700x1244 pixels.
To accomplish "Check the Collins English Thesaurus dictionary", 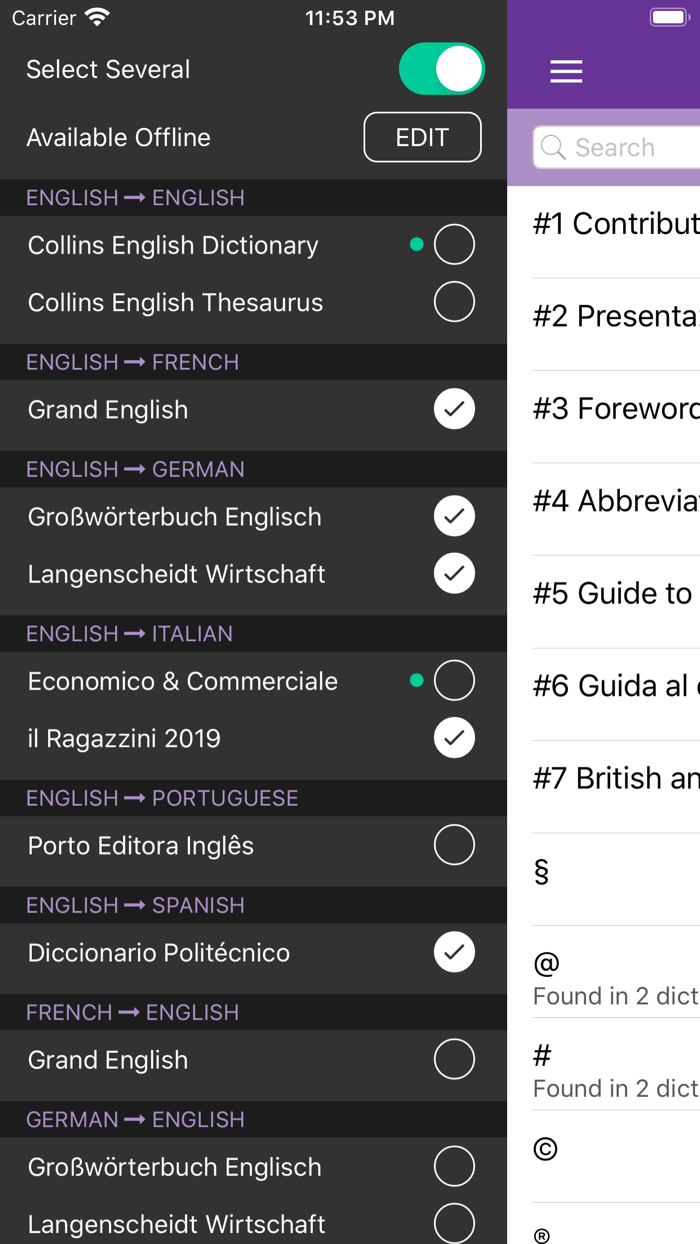I will (x=454, y=301).
